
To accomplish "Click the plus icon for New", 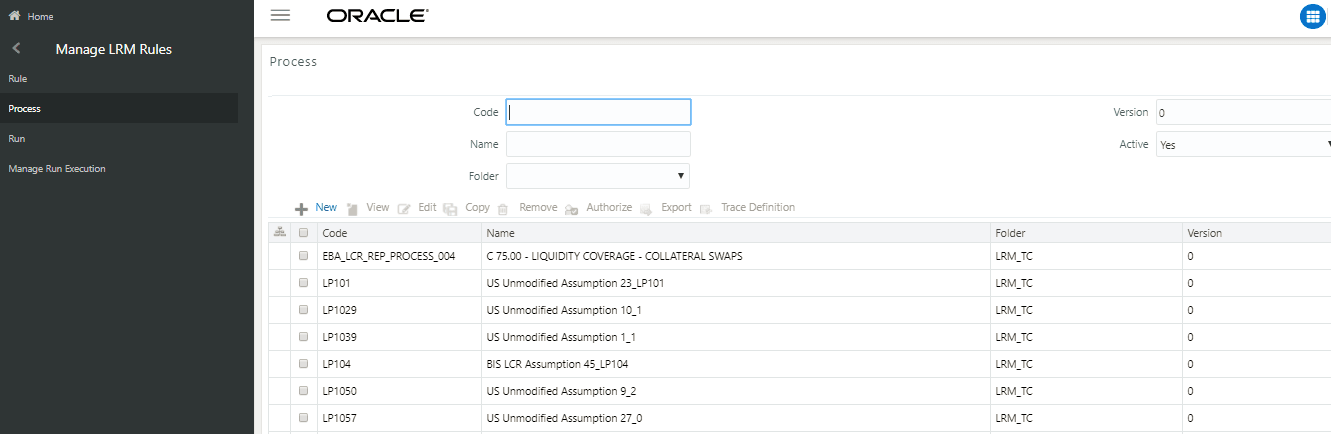I will pos(300,209).
